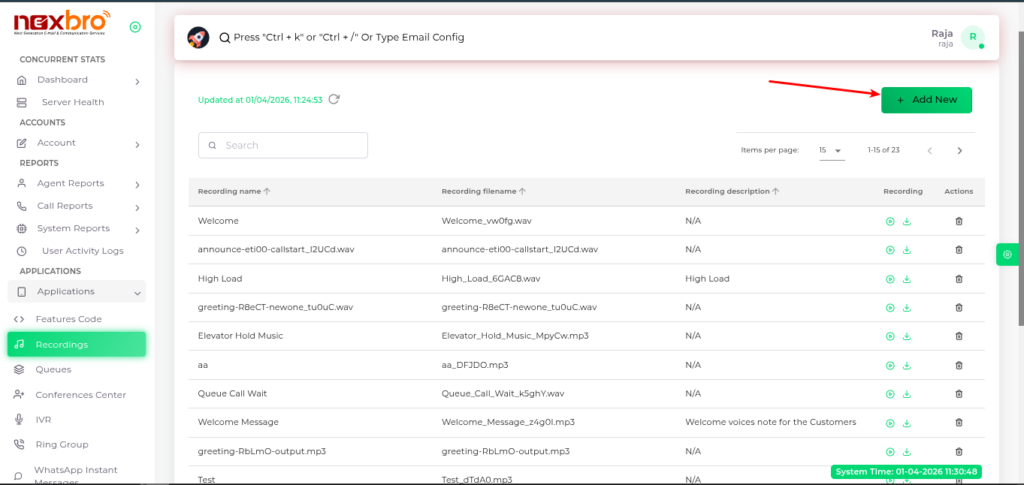Delete the Queue Call Wait recording
This screenshot has height=485, width=1024.
[x=958, y=394]
